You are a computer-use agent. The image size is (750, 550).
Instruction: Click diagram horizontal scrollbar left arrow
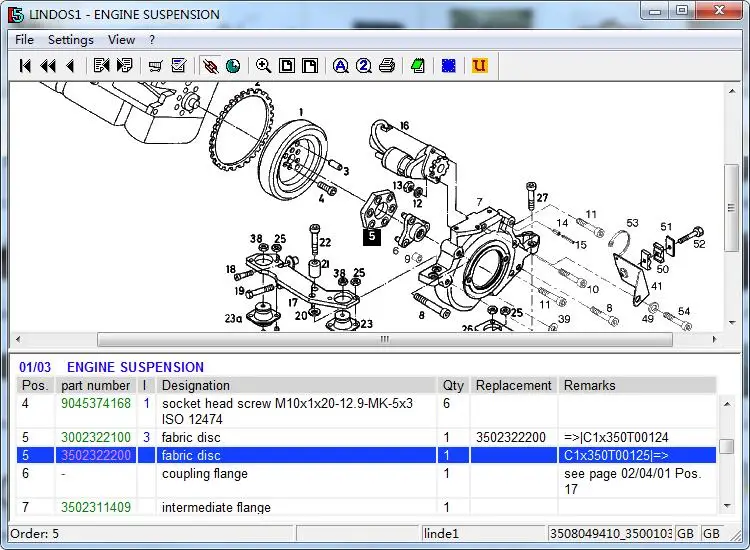[18, 339]
